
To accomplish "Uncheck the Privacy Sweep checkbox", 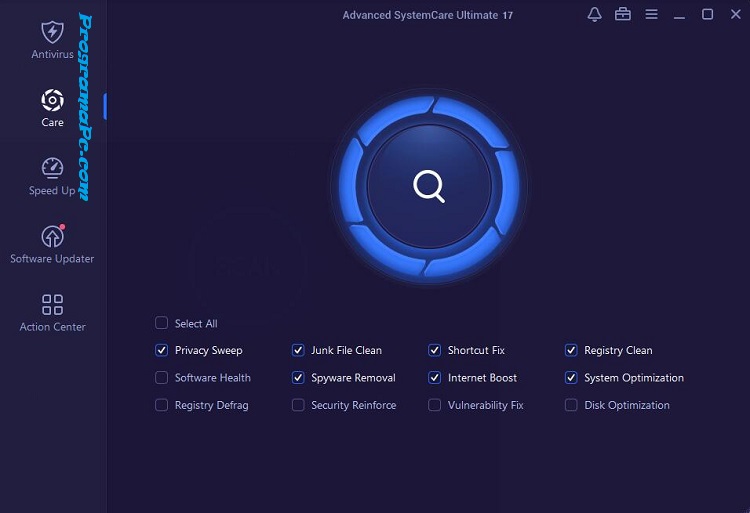I will [162, 350].
